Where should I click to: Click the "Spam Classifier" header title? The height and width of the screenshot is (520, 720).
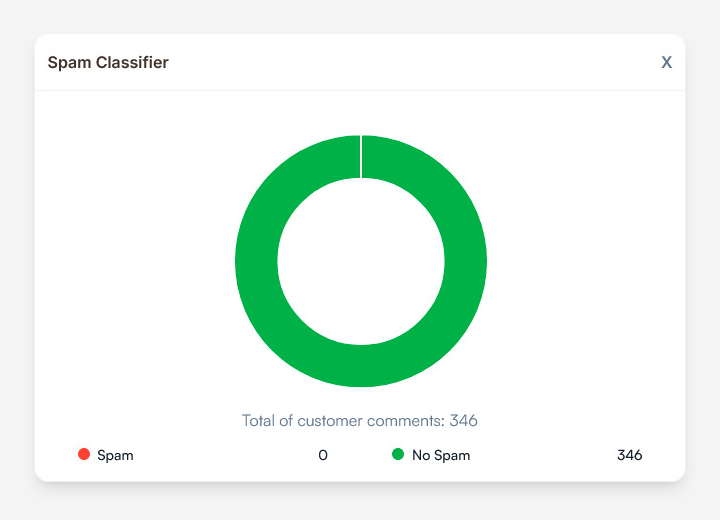[108, 62]
